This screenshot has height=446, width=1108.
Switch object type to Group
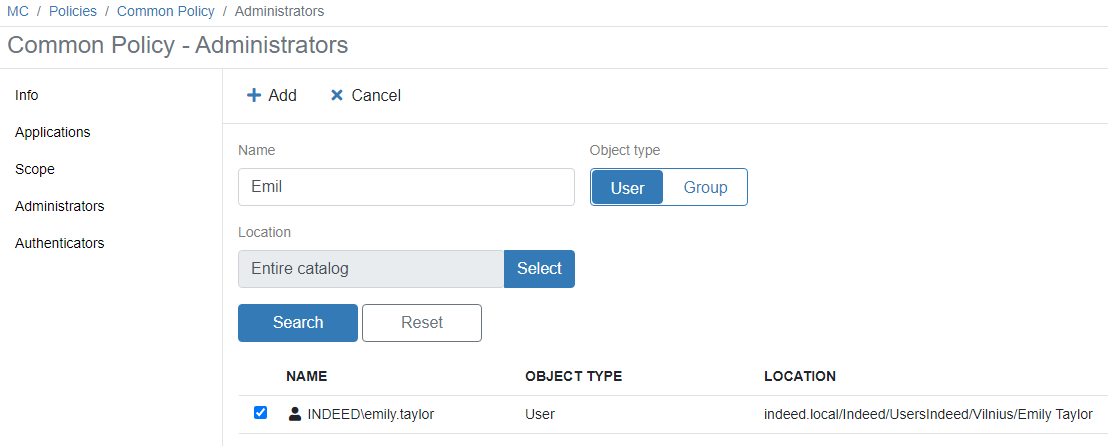tap(705, 187)
